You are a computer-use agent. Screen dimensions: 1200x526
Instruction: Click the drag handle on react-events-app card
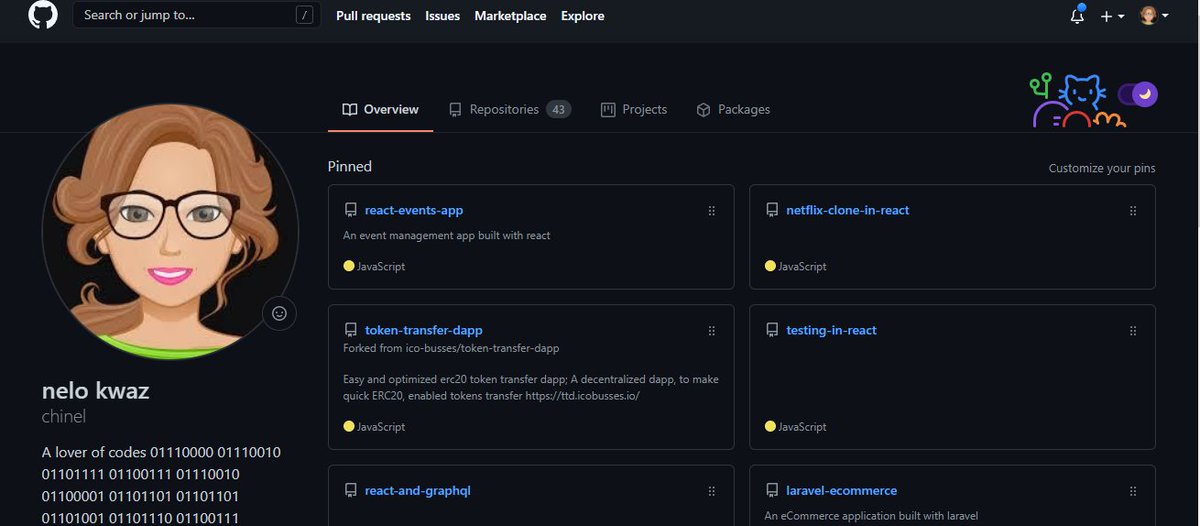pyautogui.click(x=712, y=211)
